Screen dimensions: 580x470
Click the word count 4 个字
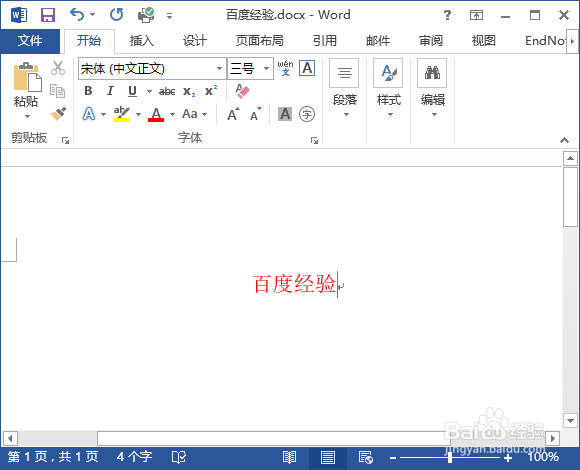(x=134, y=457)
